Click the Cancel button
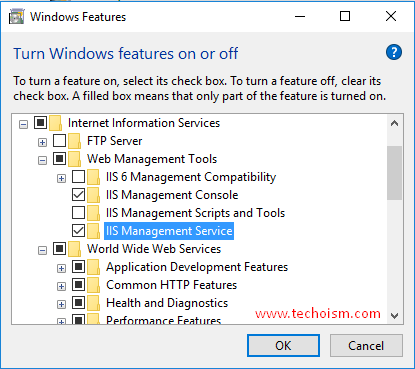 pyautogui.click(x=366, y=346)
